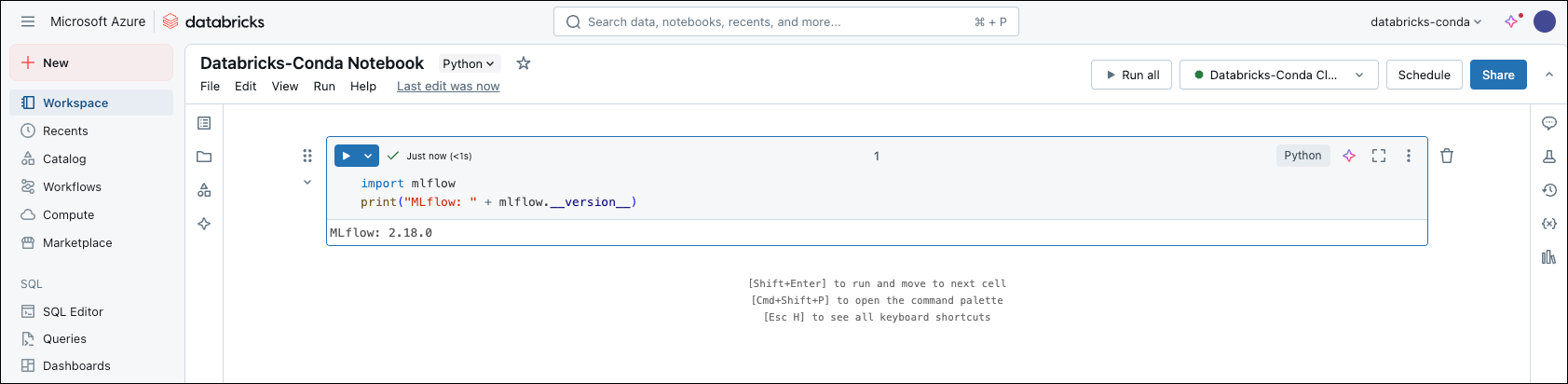Open Recents in the sidebar
This screenshot has height=384, width=1568.
[x=91, y=130]
